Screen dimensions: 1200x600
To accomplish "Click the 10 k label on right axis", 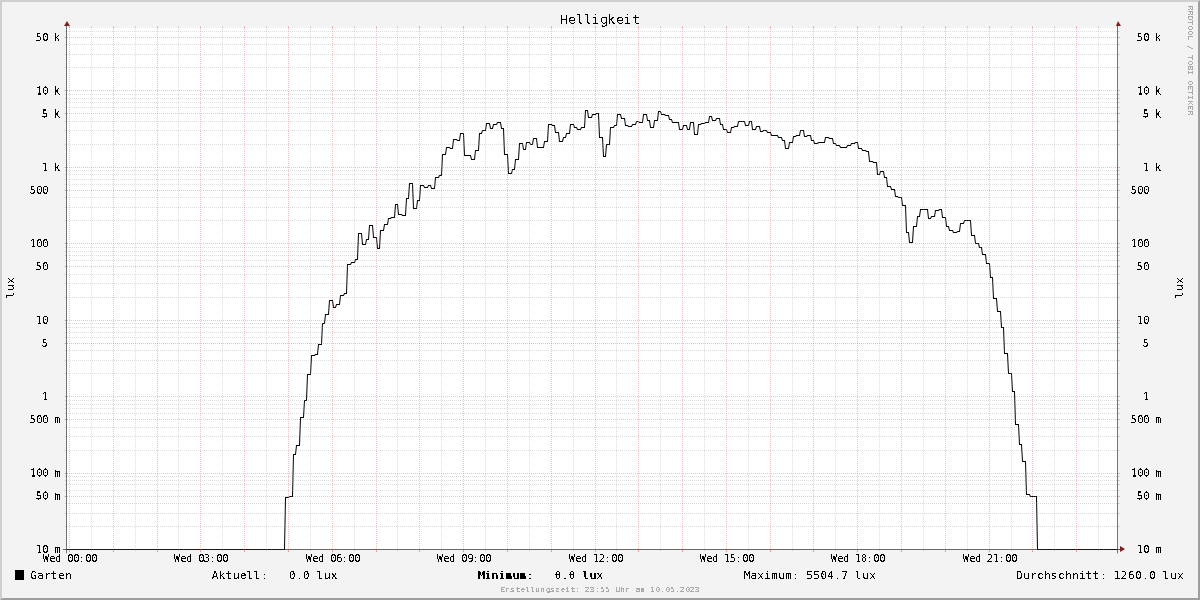I will (x=1149, y=91).
